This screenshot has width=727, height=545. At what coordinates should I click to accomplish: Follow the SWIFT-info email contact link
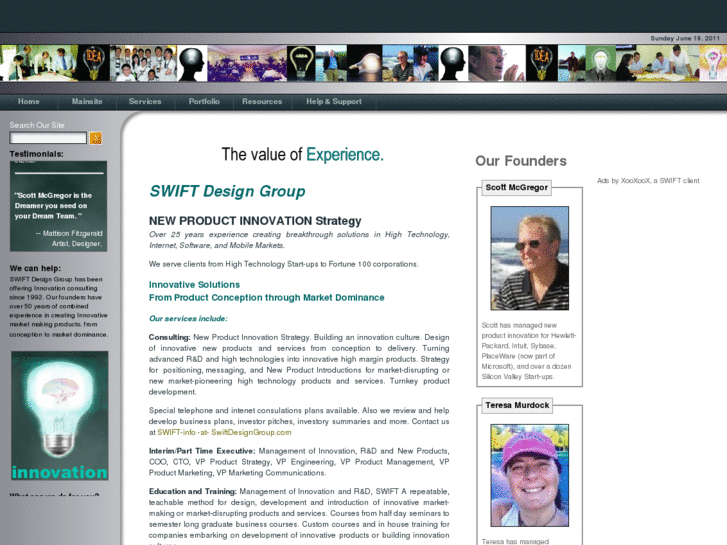coord(224,432)
